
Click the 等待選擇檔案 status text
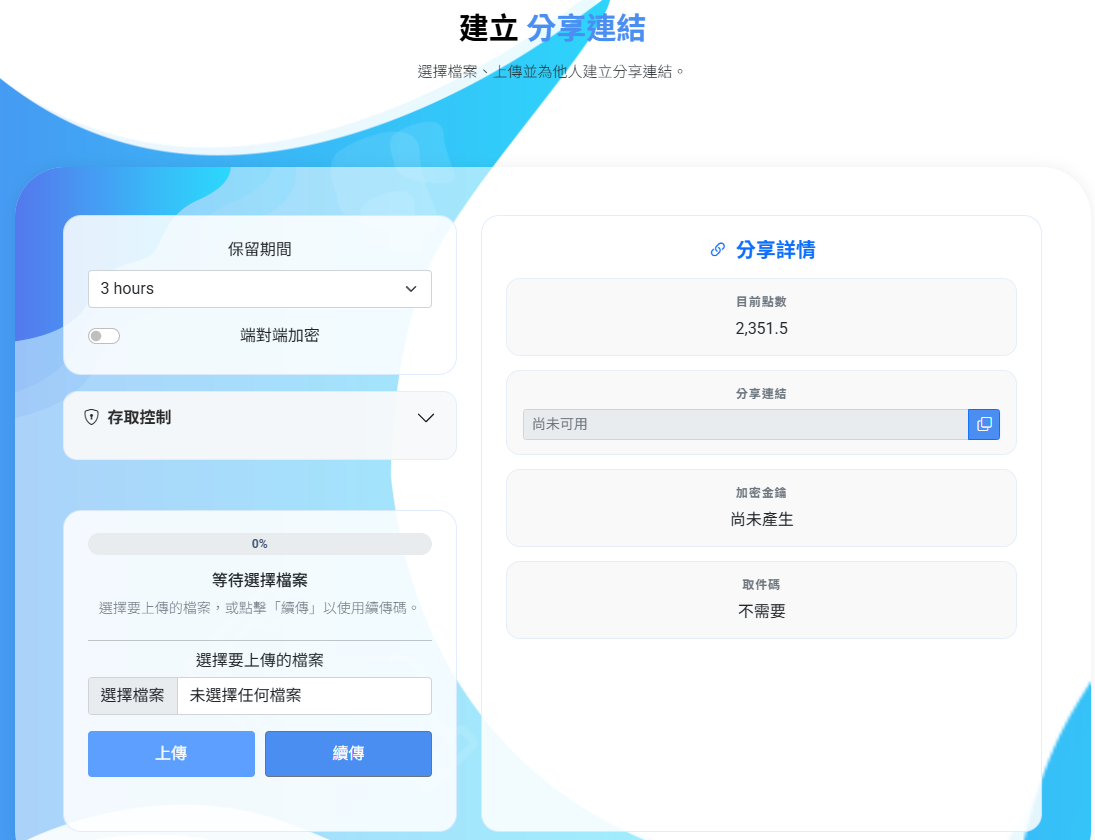tap(260, 580)
